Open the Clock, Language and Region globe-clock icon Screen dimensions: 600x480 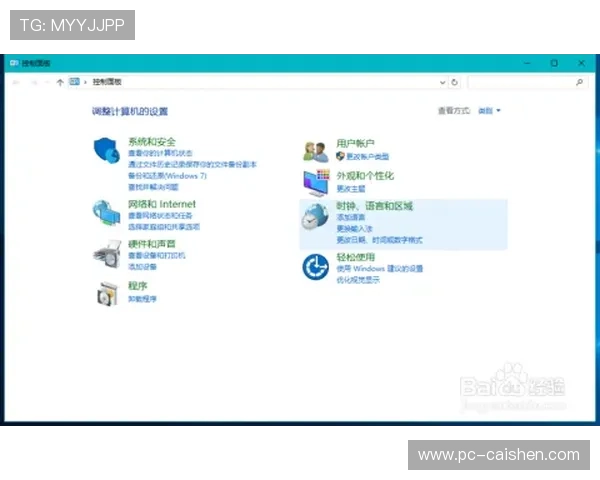point(315,216)
